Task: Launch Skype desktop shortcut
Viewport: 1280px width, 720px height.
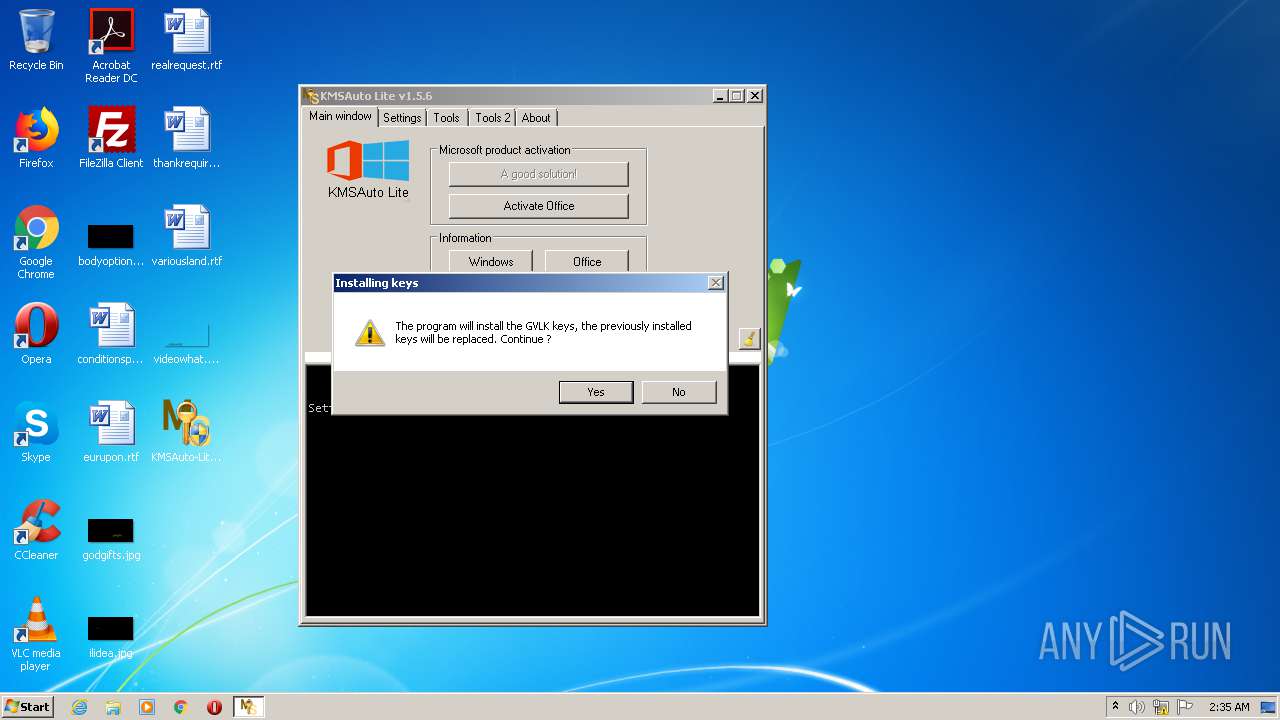Action: (x=36, y=432)
